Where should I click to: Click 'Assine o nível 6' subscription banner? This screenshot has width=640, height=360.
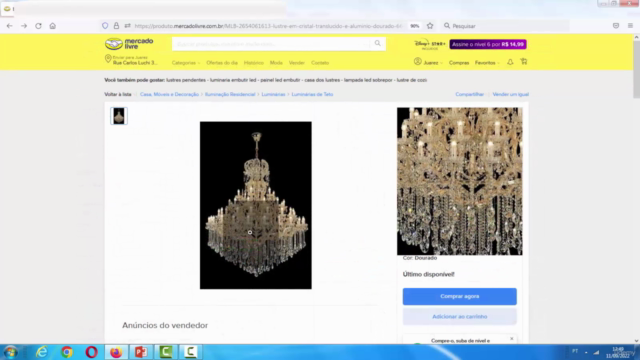(488, 44)
